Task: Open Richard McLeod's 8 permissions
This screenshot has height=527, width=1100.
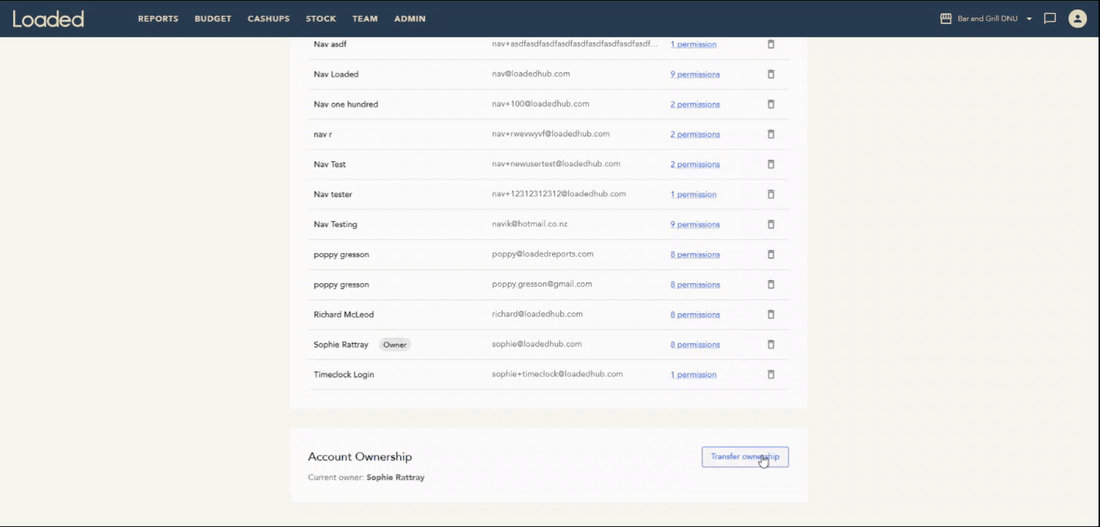Action: coord(695,315)
